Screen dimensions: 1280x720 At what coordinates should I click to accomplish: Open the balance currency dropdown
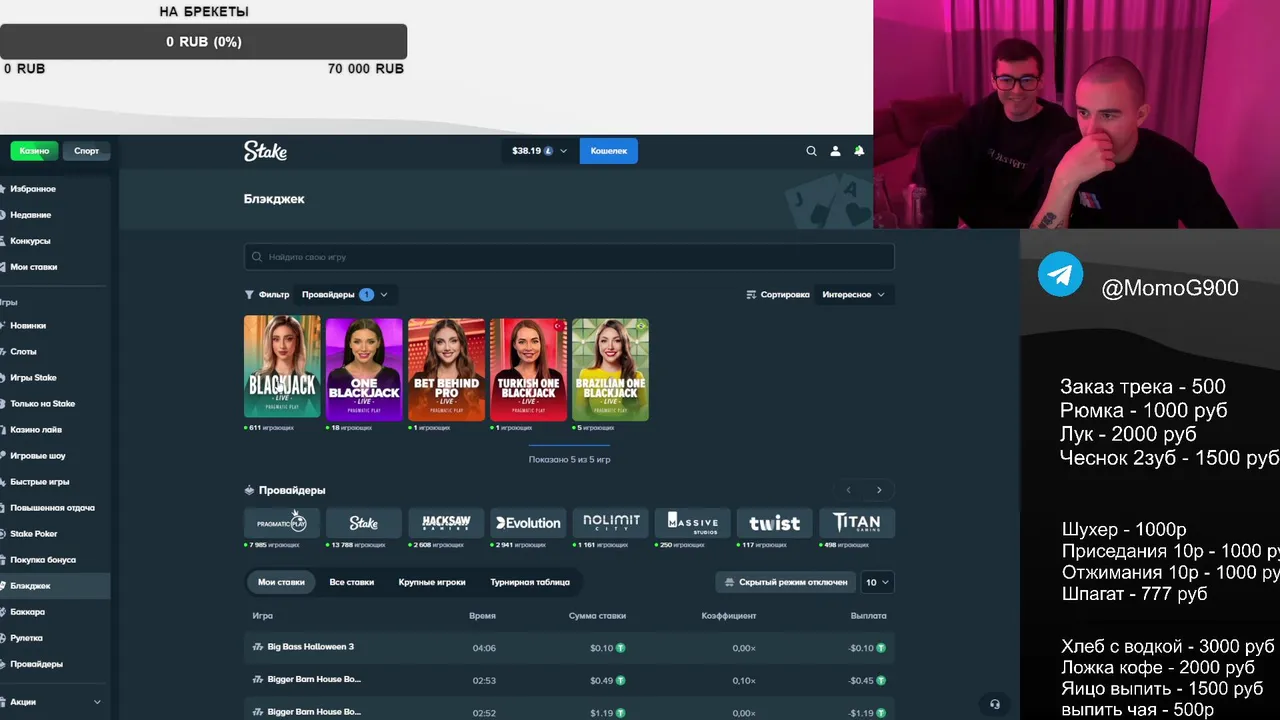(564, 151)
